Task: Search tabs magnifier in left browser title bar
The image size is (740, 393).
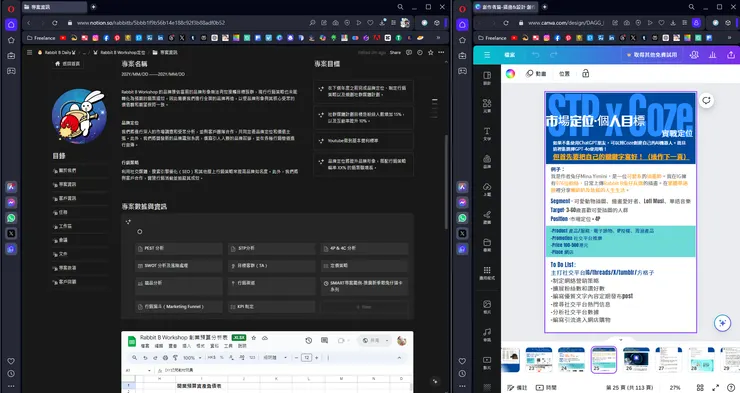Action: [x=400, y=7]
